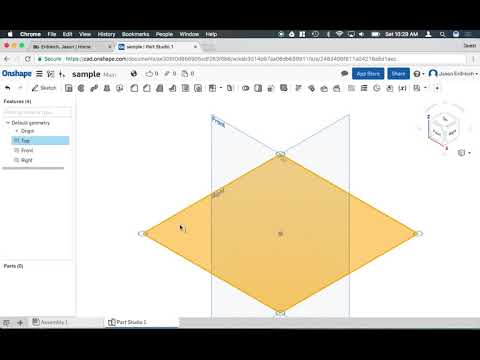Click the plus icon to insert new tab
The height and width of the screenshot is (360, 480).
click(x=20, y=322)
